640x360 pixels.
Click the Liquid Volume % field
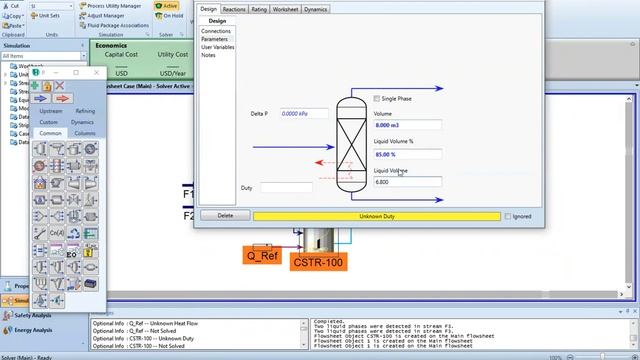click(x=408, y=154)
